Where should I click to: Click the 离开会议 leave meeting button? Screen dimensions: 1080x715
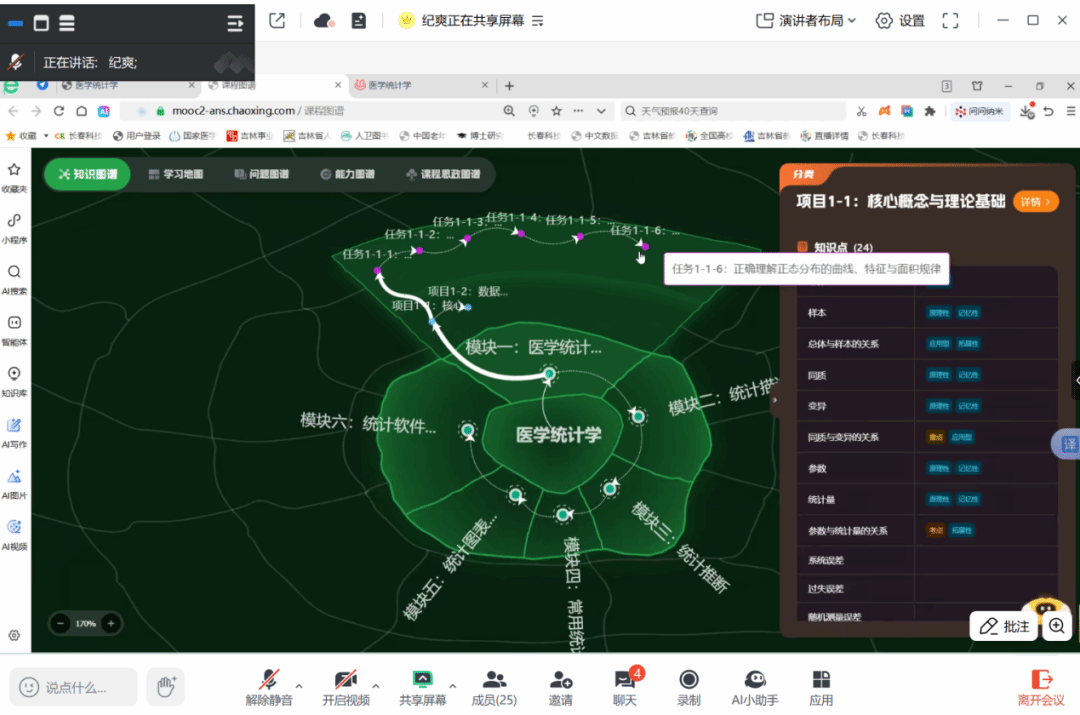(1041, 686)
